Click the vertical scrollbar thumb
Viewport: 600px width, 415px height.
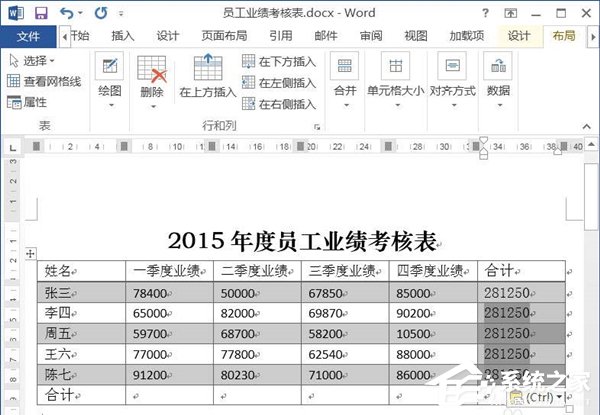(592, 197)
